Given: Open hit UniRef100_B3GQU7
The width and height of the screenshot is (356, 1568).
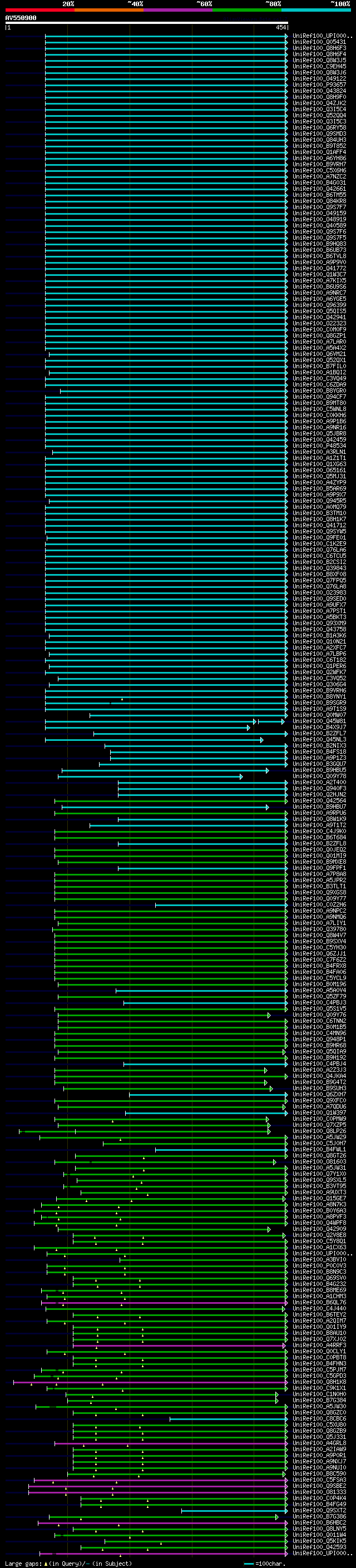Looking at the screenshot, I should 319,764.
